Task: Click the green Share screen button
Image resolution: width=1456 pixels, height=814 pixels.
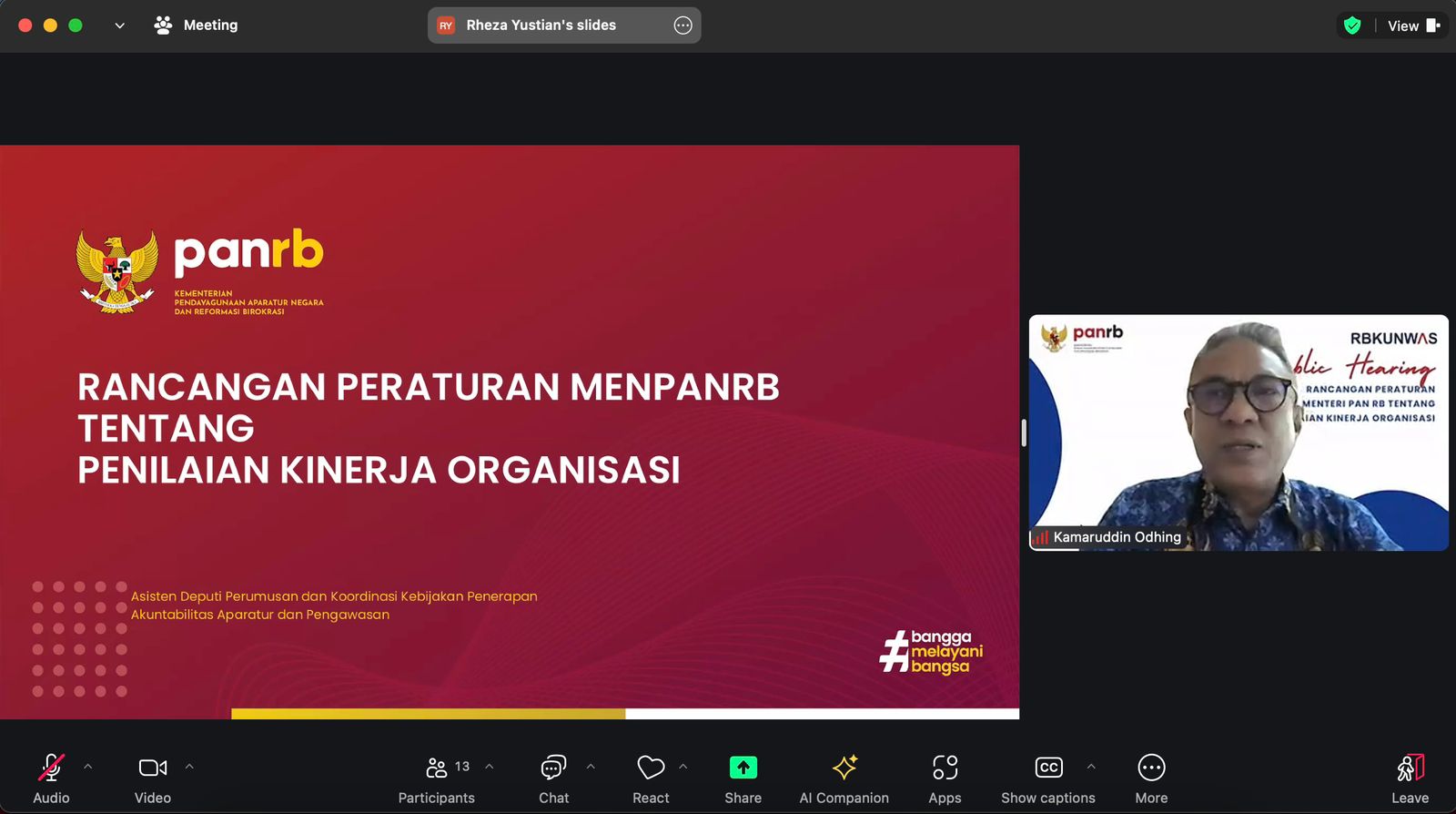Action: point(743,779)
